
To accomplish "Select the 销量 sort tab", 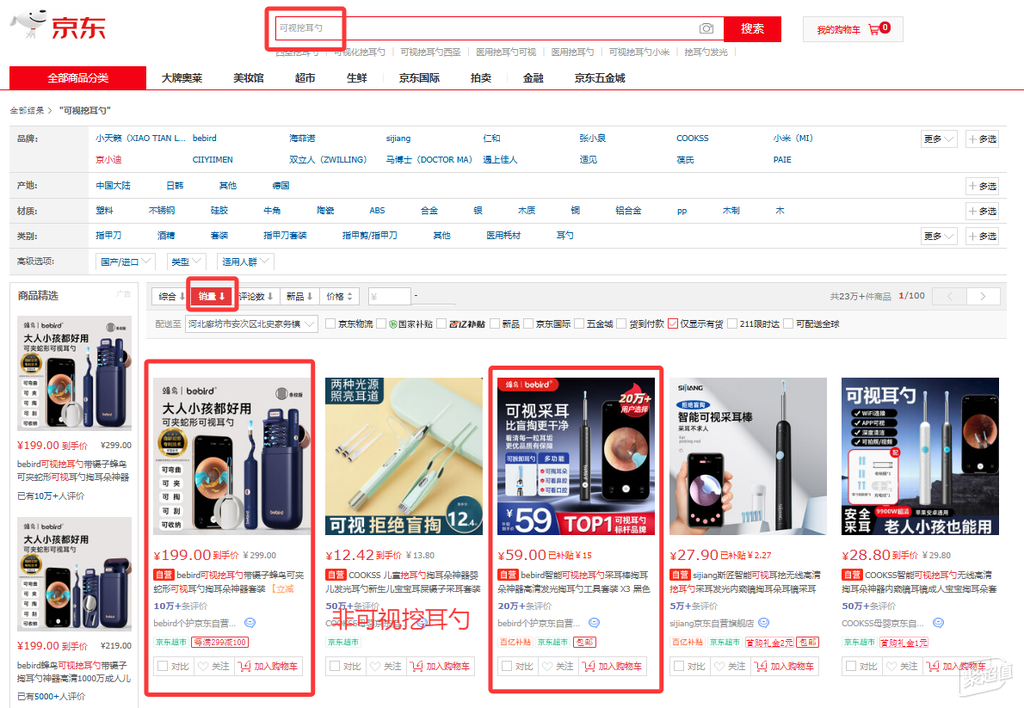I will (x=212, y=297).
